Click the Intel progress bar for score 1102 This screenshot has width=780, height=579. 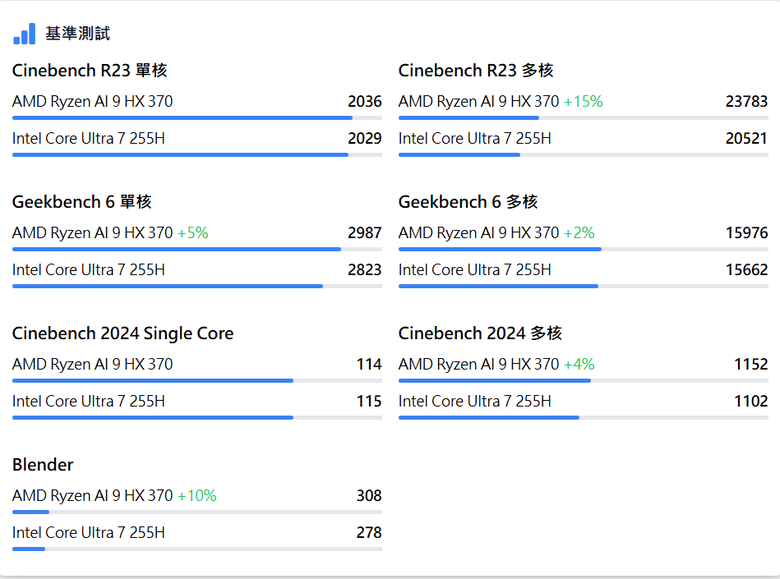pos(584,417)
